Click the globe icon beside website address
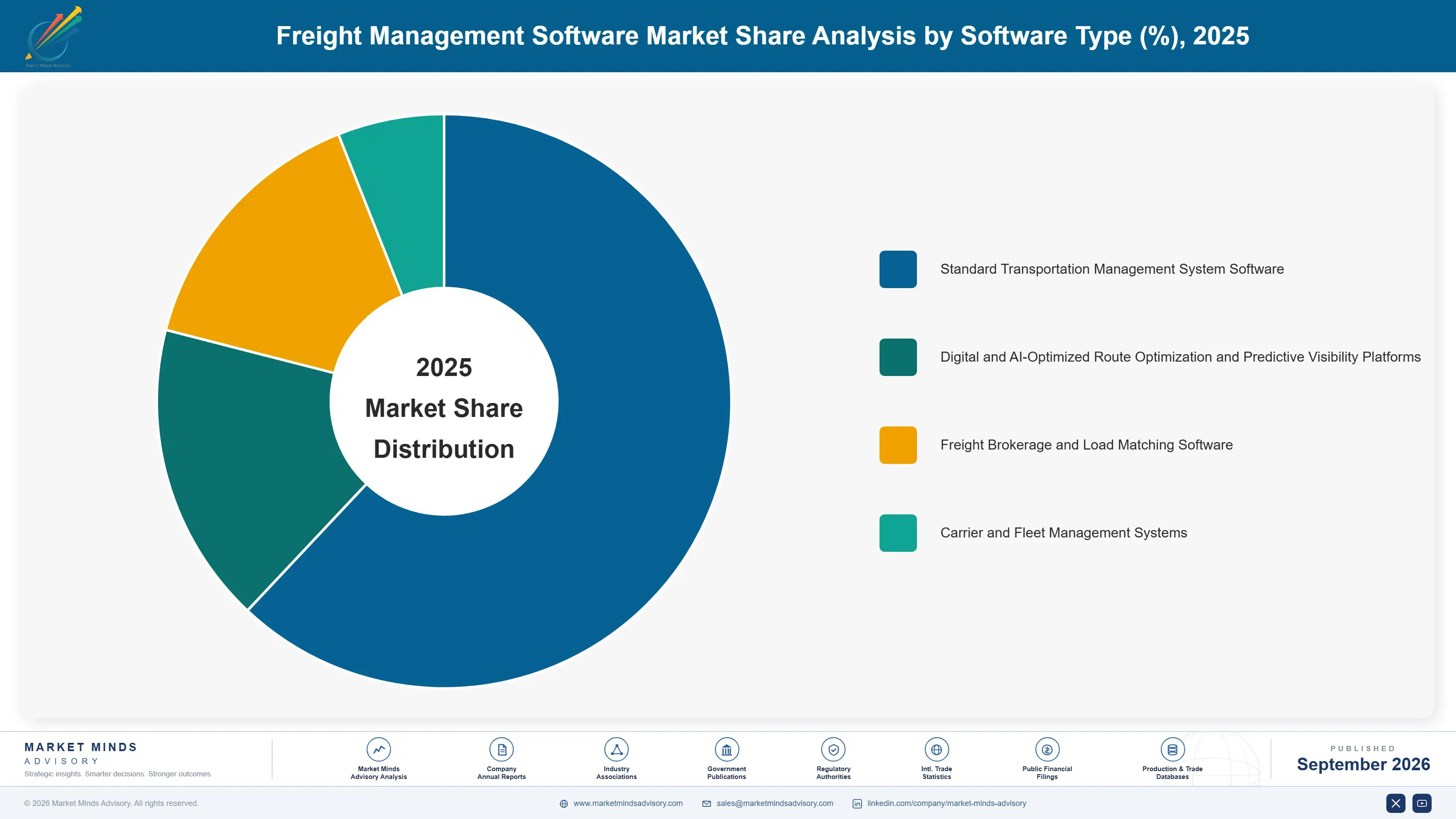Image resolution: width=1456 pixels, height=819 pixels. 563,804
